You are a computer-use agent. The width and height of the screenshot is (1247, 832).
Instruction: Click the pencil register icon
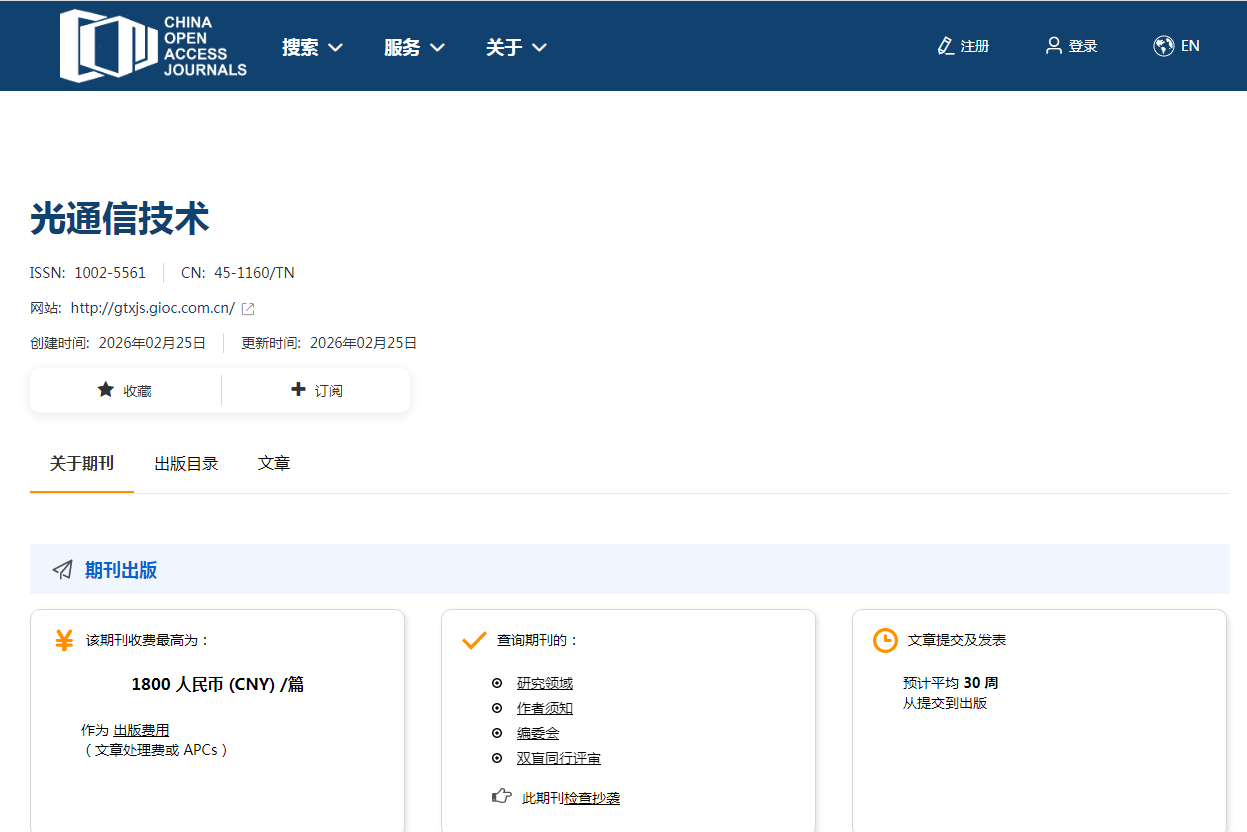[945, 46]
